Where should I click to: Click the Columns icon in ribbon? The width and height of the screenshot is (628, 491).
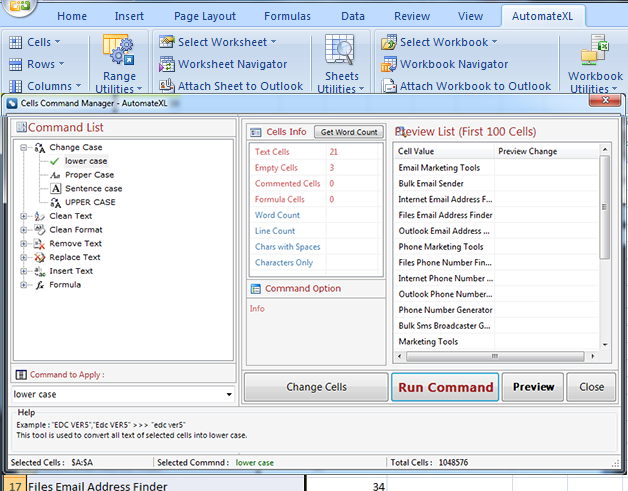click(x=15, y=86)
